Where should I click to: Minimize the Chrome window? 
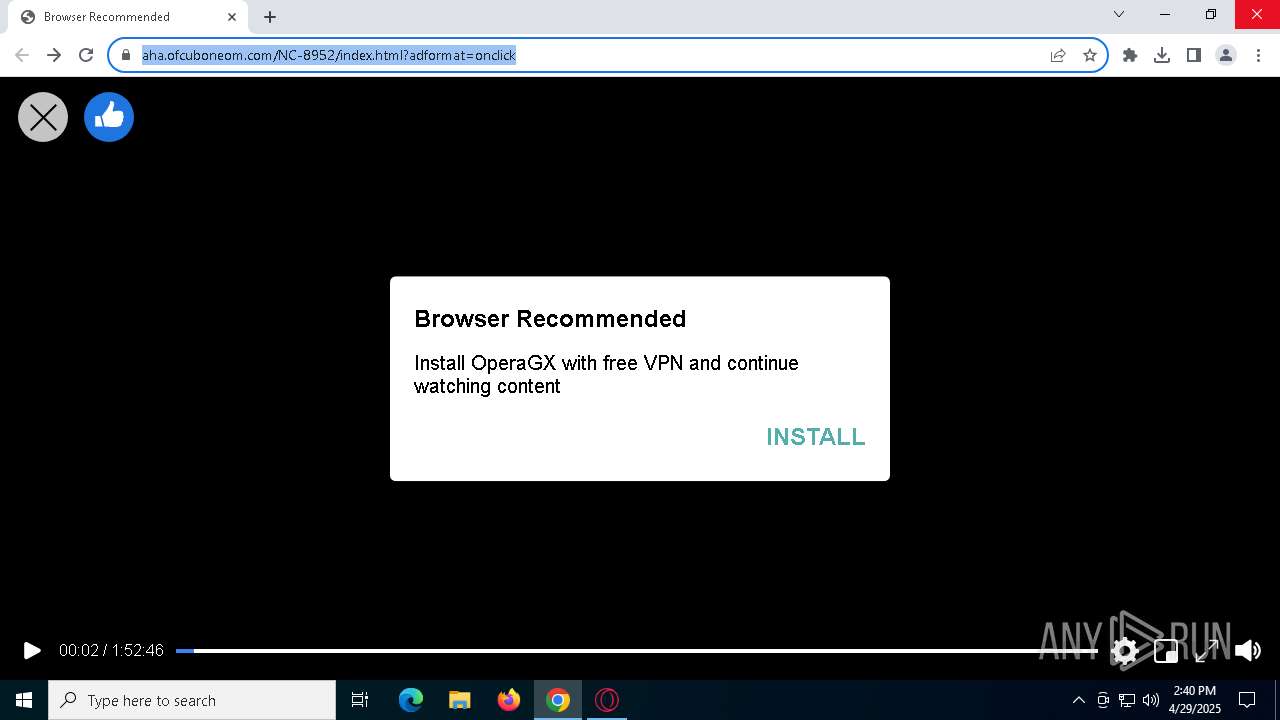click(x=1165, y=14)
